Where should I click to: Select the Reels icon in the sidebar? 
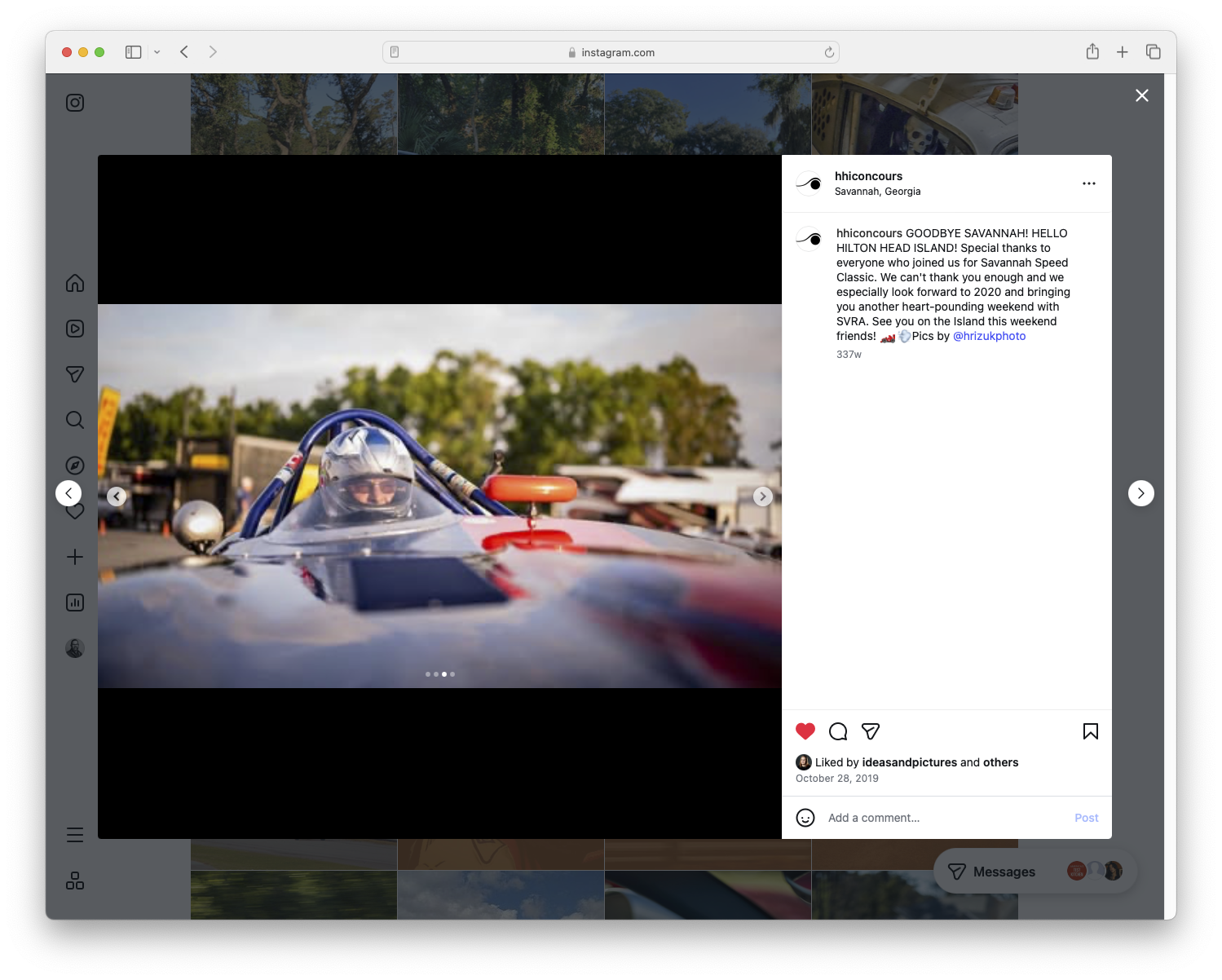pos(74,329)
